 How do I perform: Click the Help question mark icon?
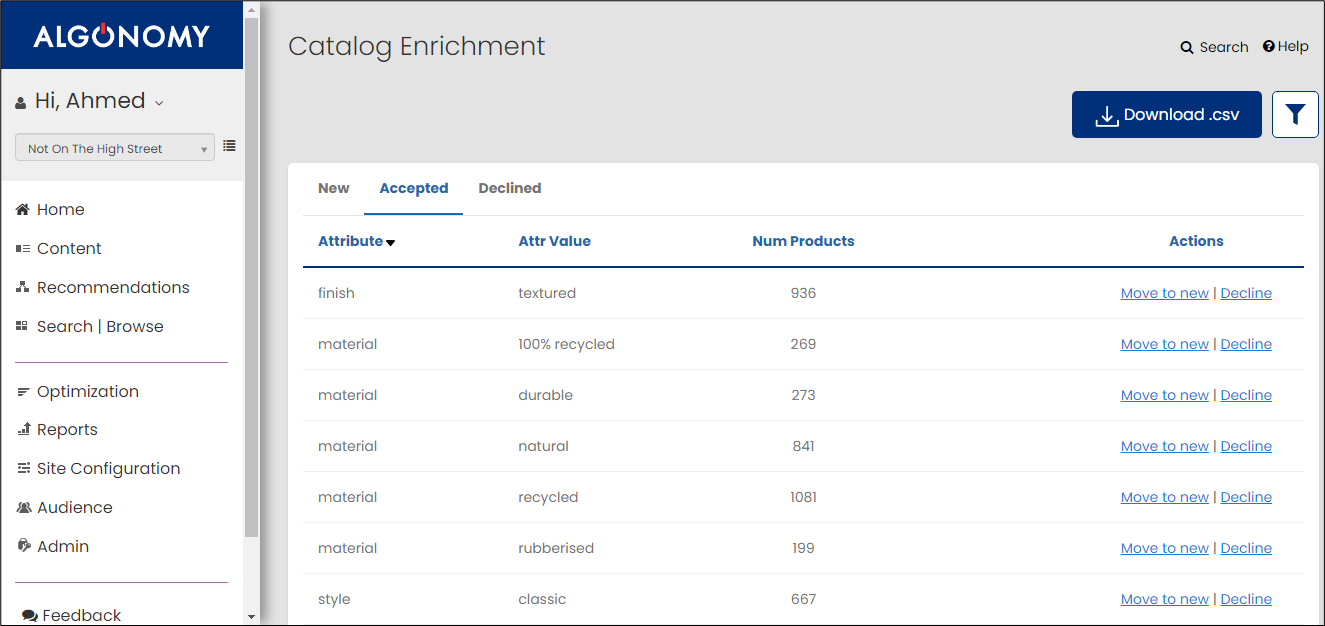[1268, 47]
